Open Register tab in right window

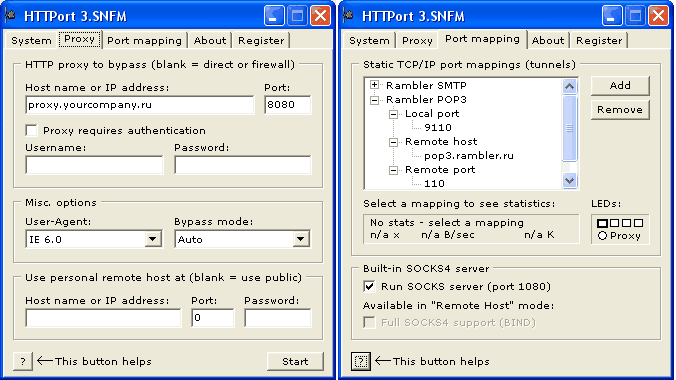coord(599,41)
